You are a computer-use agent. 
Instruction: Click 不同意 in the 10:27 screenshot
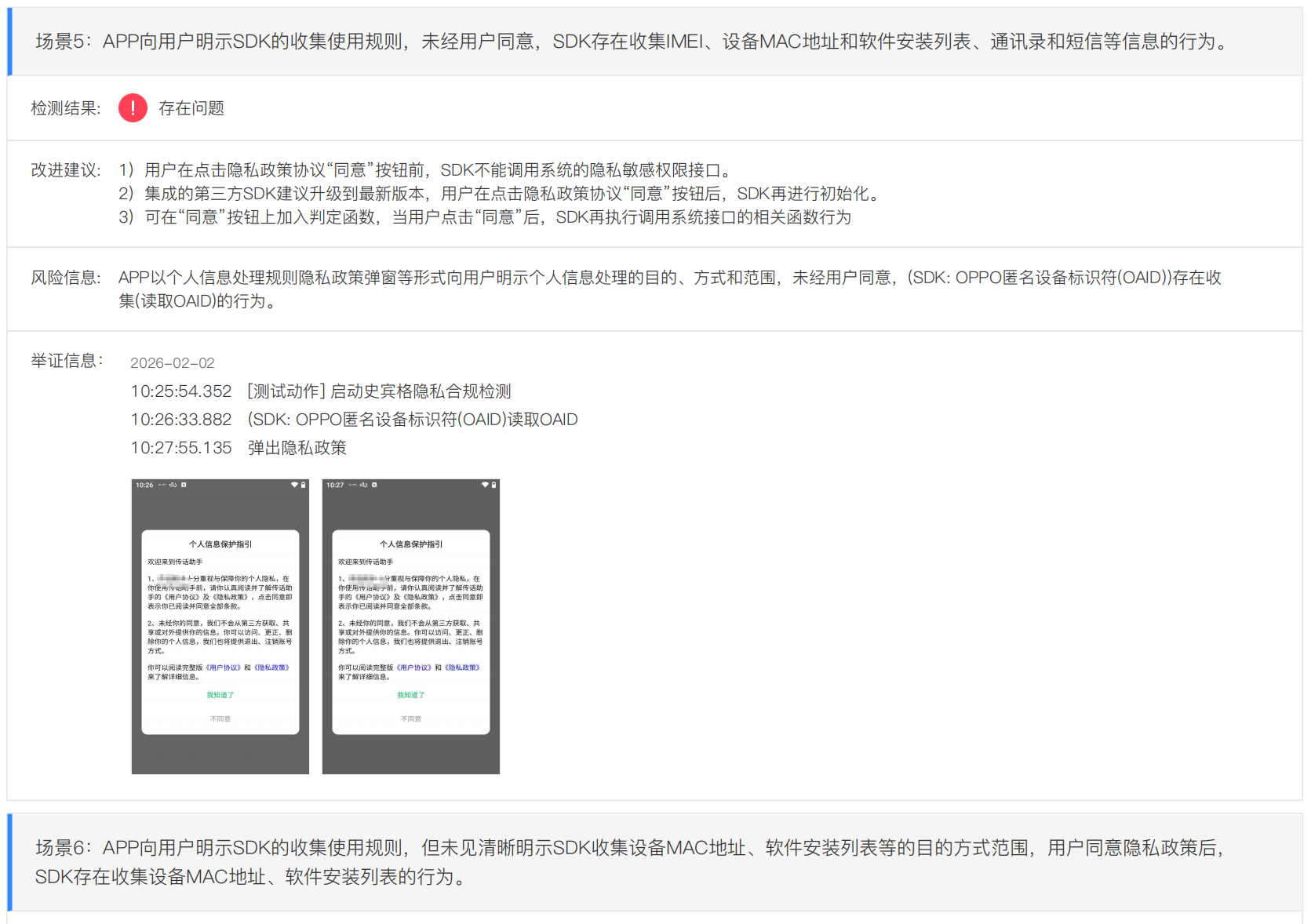(410, 718)
